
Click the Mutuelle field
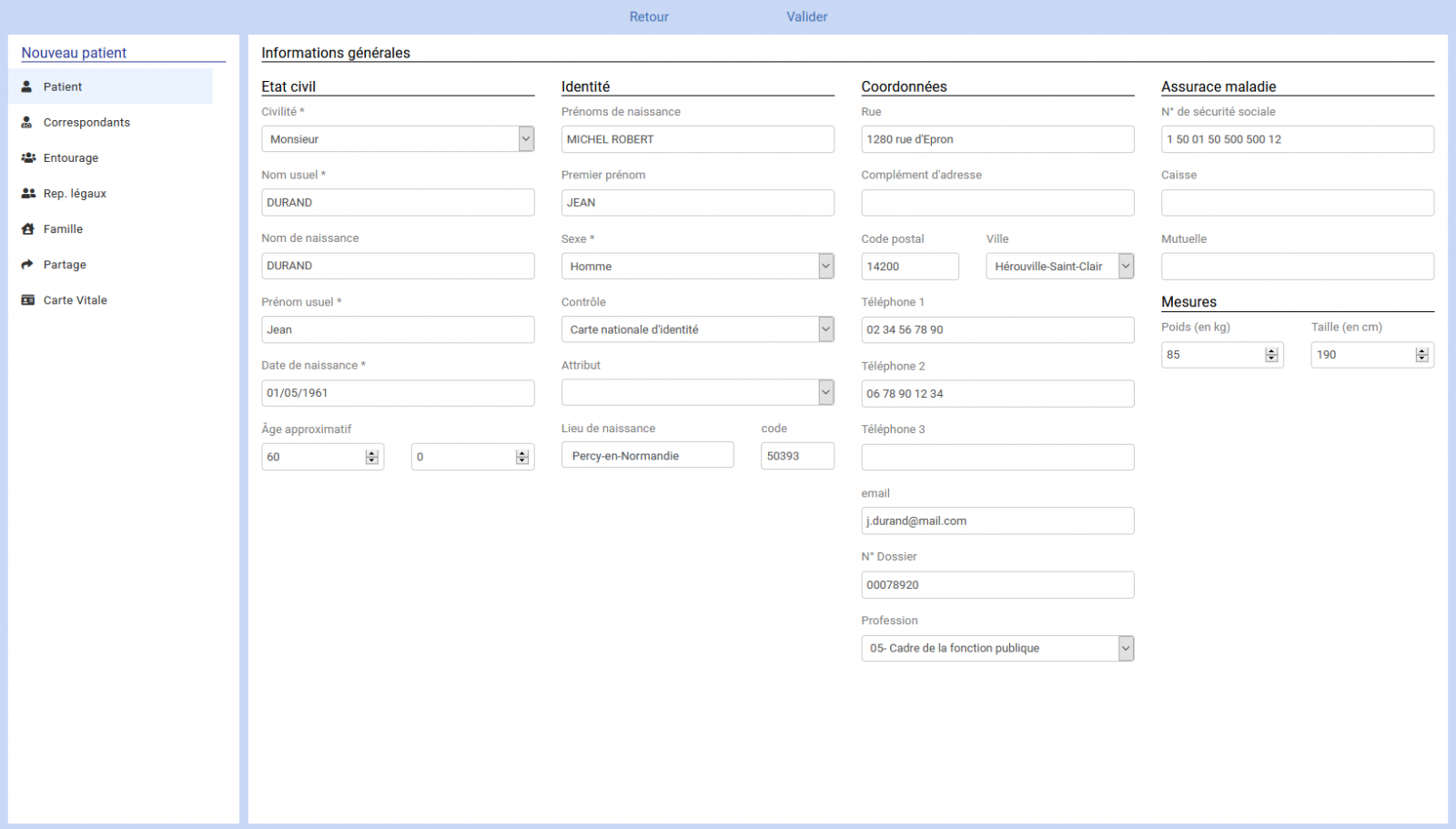[x=1298, y=266]
